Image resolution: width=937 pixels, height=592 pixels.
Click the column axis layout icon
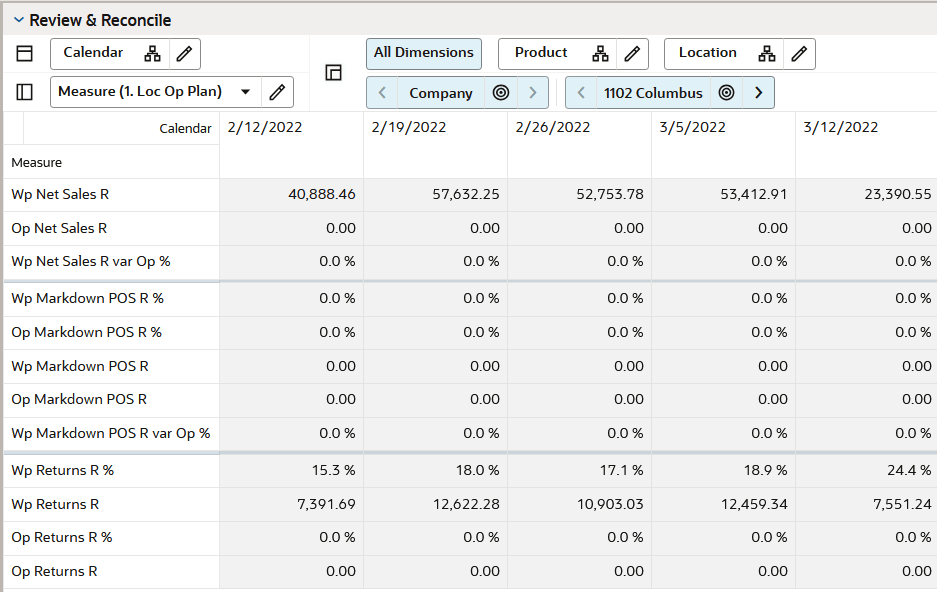click(x=25, y=54)
